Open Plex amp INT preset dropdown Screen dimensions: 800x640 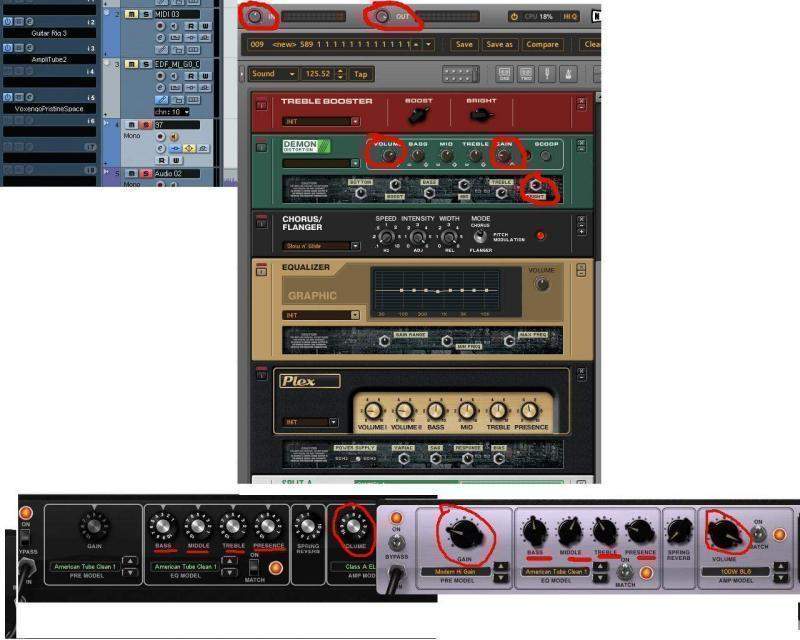pos(333,422)
